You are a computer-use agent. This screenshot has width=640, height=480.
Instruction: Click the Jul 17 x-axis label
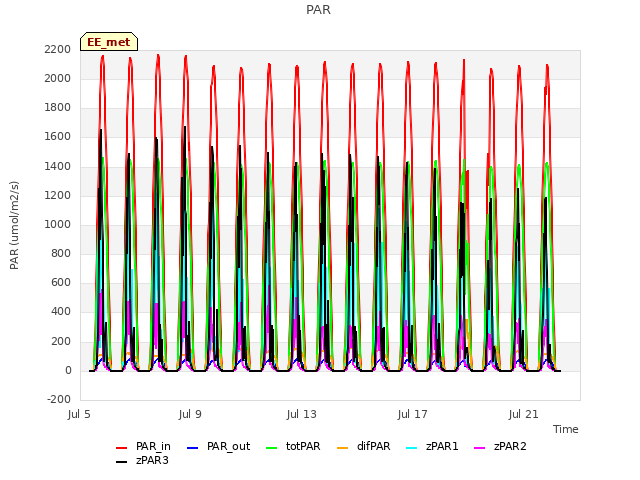pyautogui.click(x=413, y=415)
